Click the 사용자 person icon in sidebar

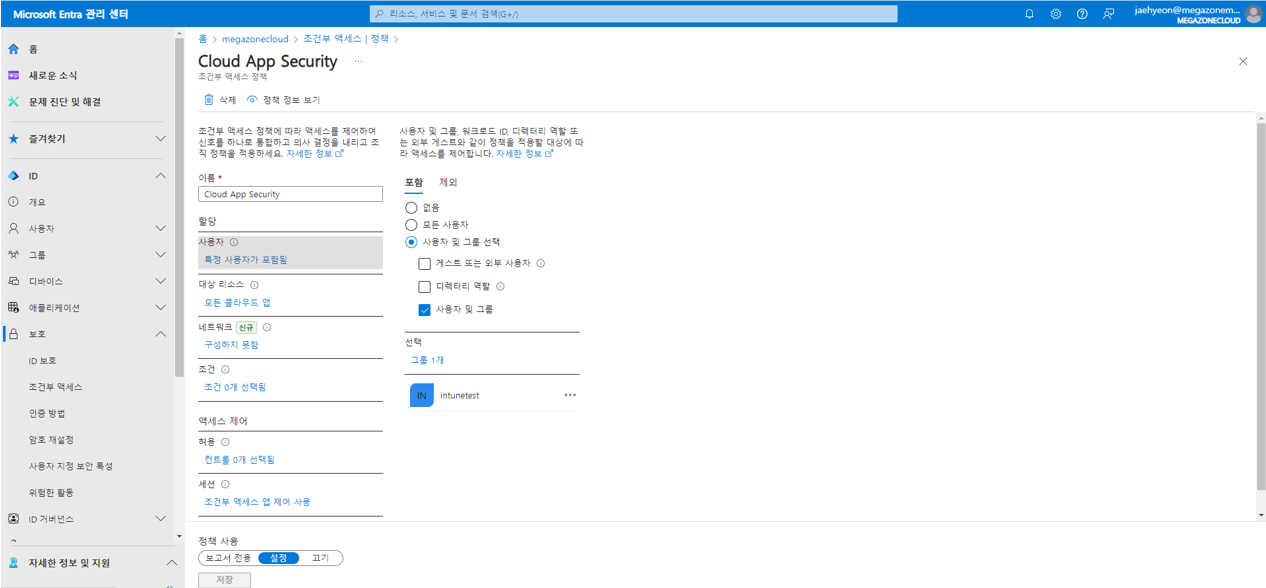point(13,228)
